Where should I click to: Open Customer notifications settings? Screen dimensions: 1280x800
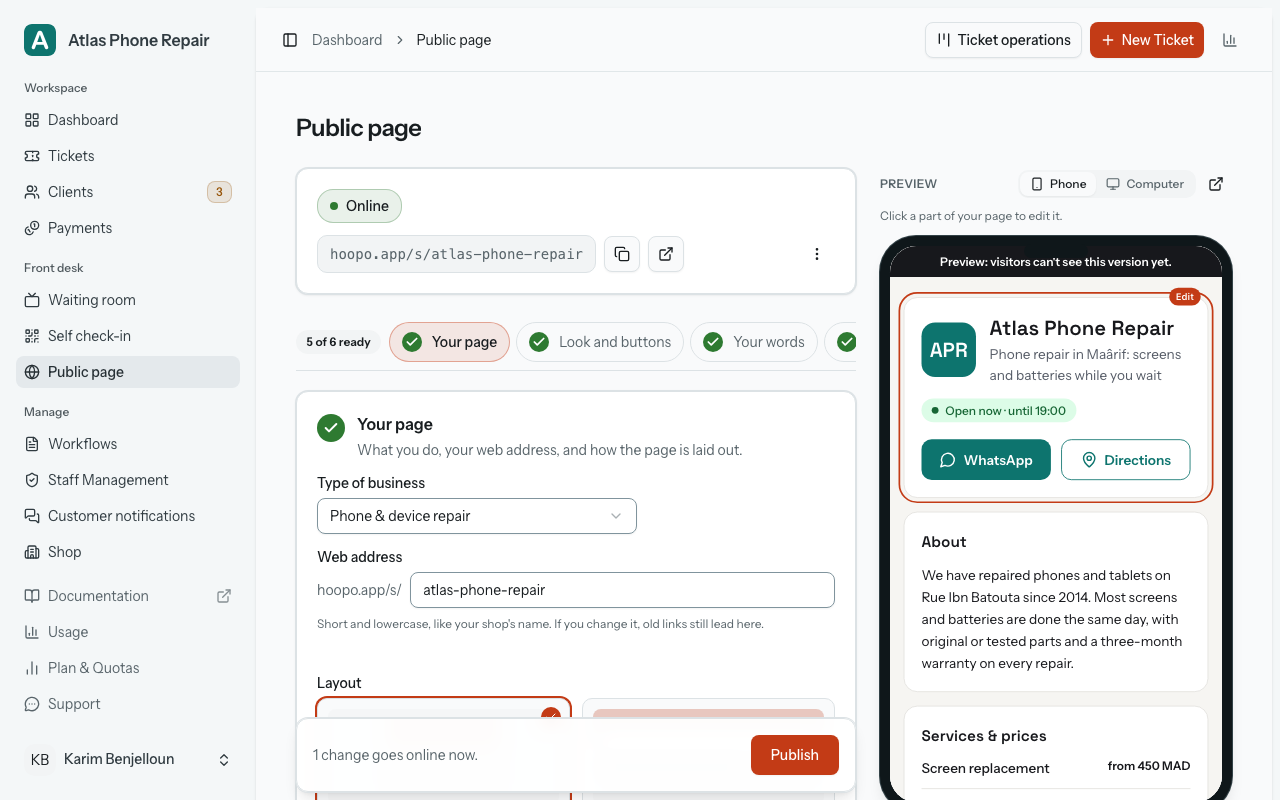[x=128, y=516]
